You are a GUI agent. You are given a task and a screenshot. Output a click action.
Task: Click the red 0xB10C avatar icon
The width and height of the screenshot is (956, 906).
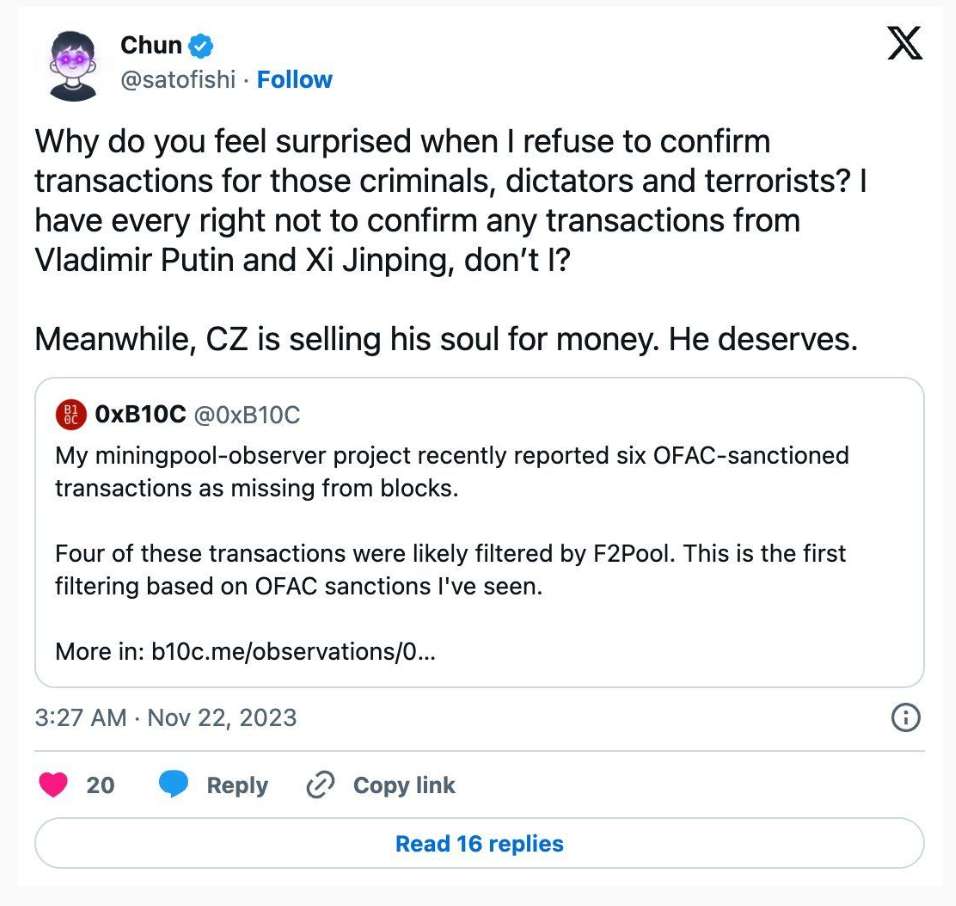coord(70,415)
